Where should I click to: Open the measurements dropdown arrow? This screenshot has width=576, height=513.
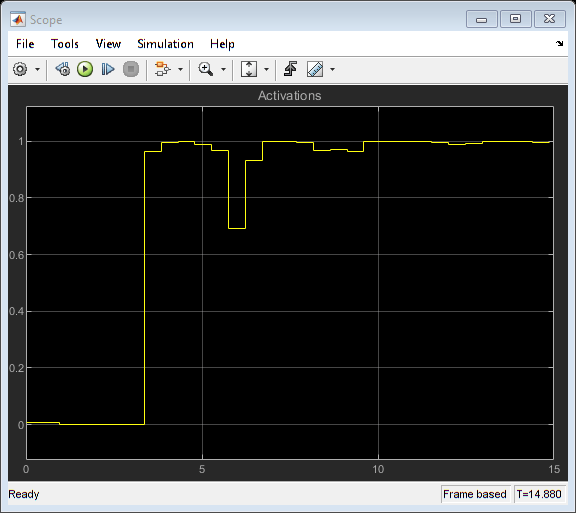[x=332, y=69]
